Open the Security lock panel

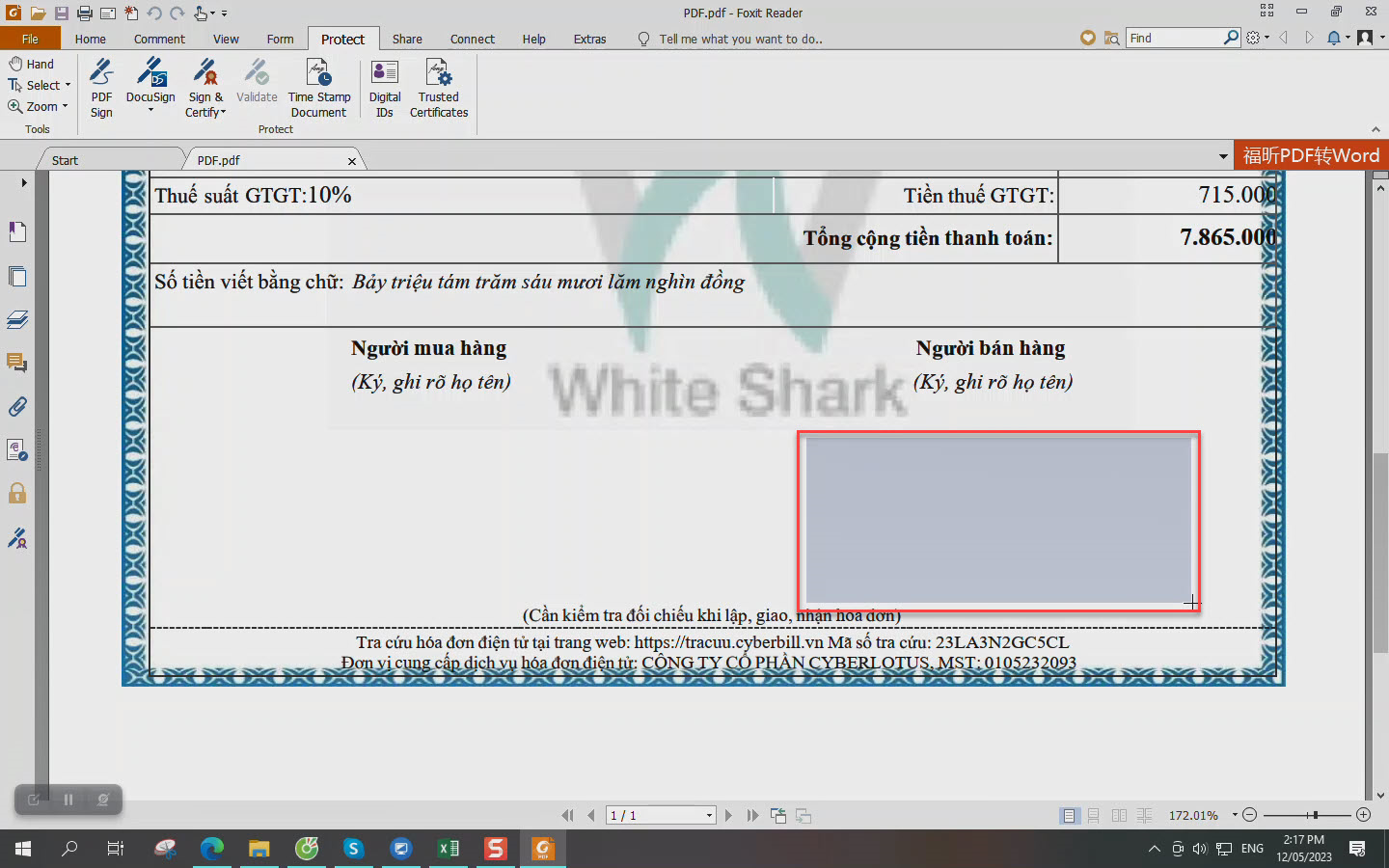(17, 494)
